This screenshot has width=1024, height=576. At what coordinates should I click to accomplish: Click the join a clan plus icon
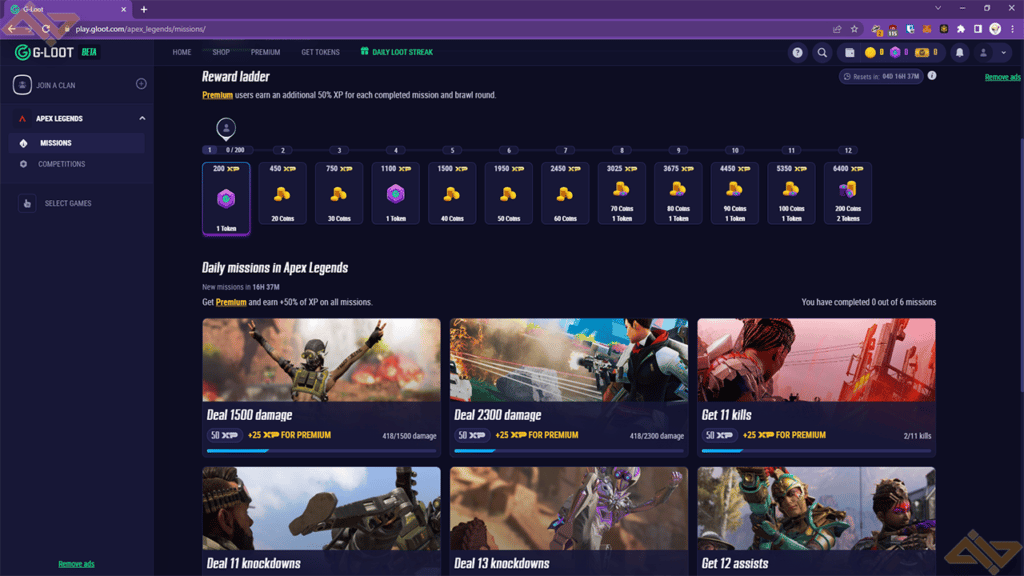pyautogui.click(x=141, y=84)
